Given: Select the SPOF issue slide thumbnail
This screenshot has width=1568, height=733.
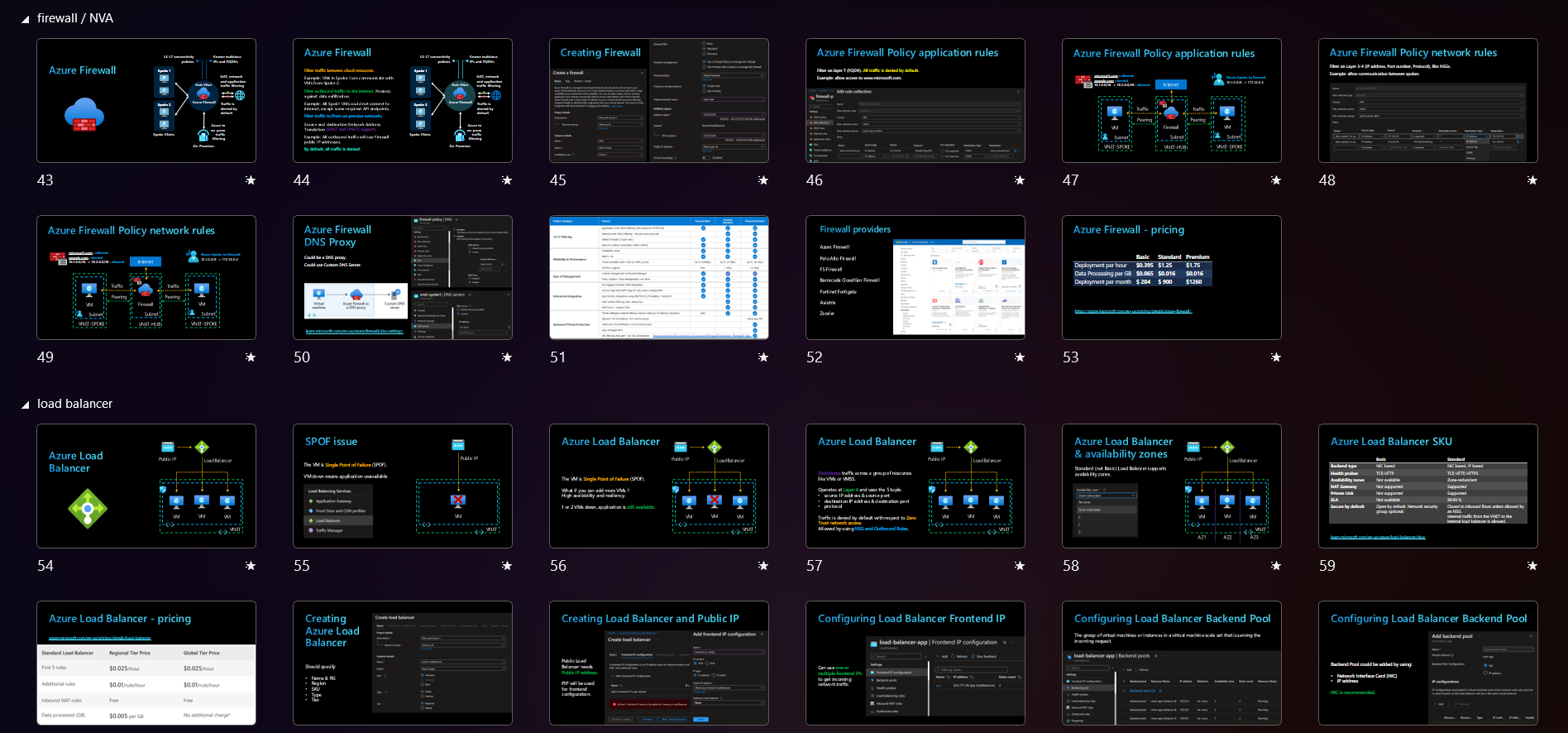Looking at the screenshot, I should tap(403, 486).
